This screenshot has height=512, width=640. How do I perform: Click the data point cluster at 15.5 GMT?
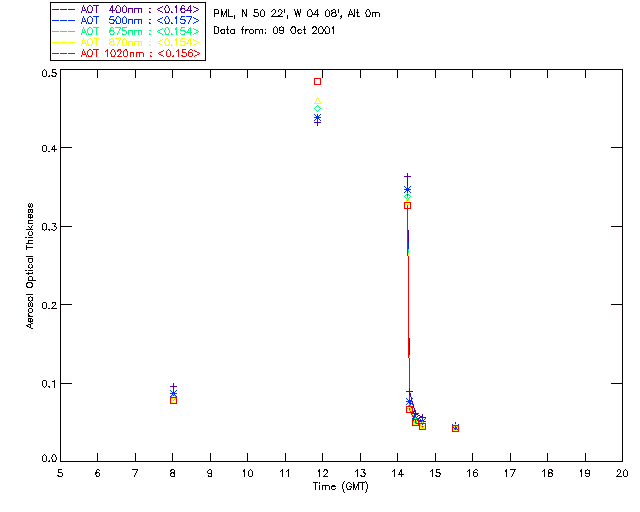[456, 427]
